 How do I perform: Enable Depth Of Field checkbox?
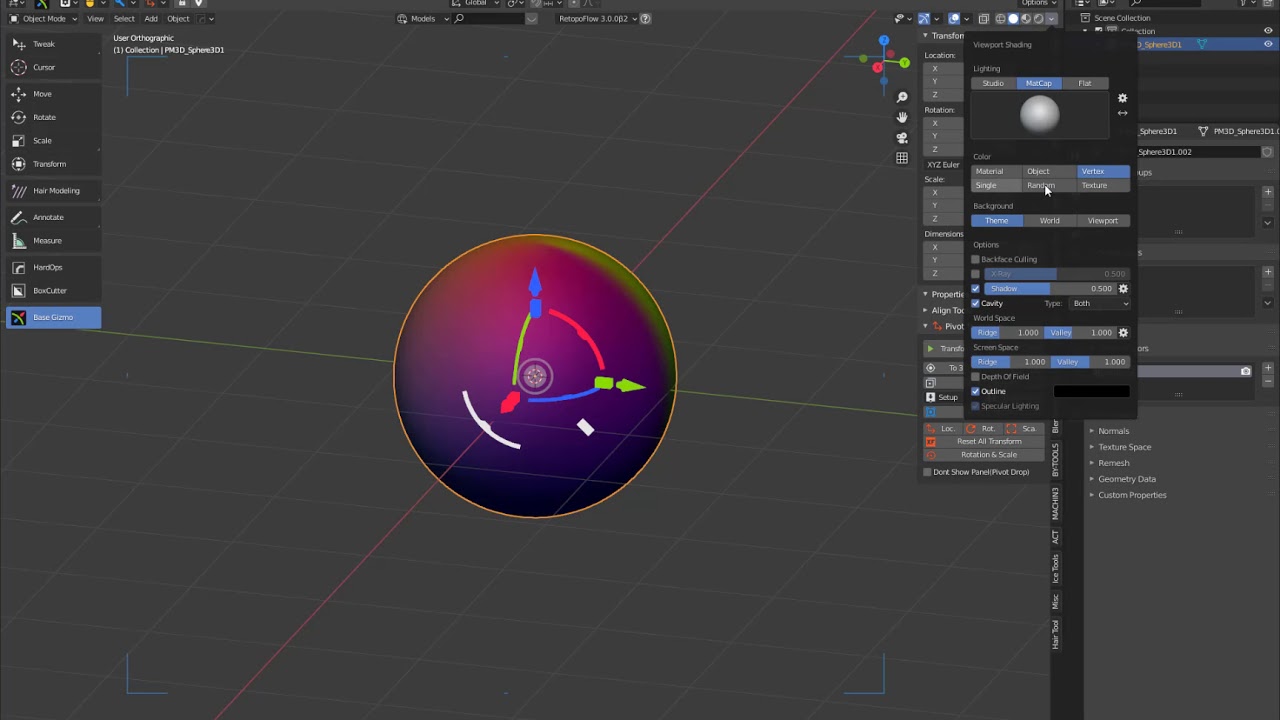976,377
